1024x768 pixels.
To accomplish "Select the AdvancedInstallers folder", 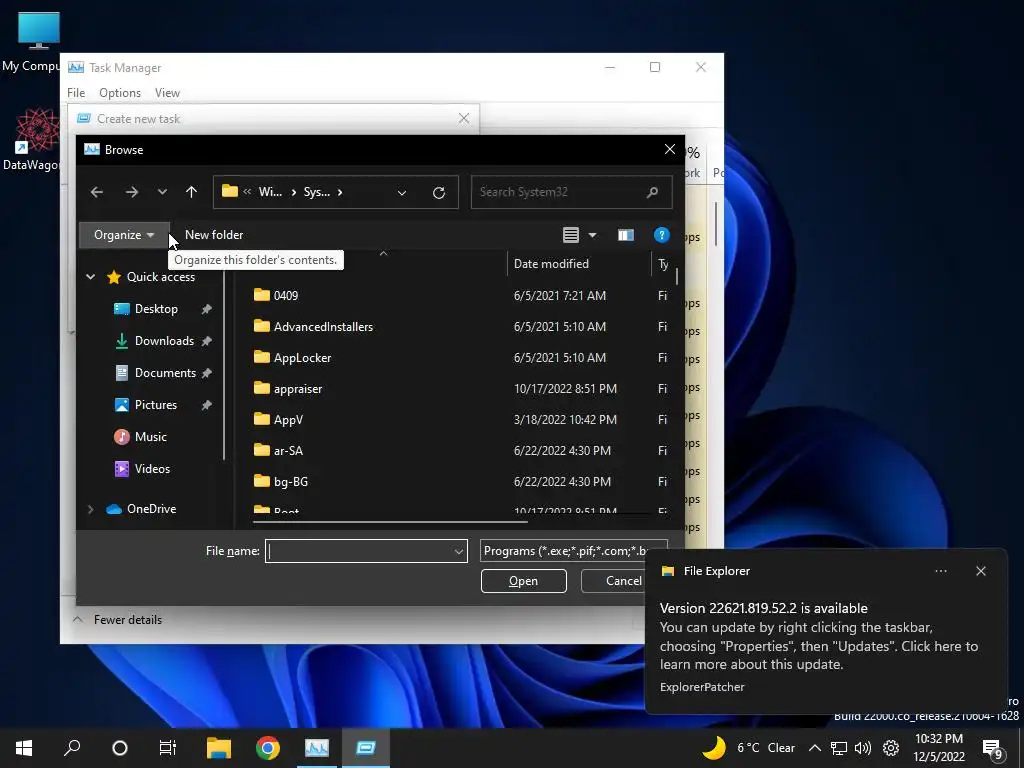I will tap(323, 327).
